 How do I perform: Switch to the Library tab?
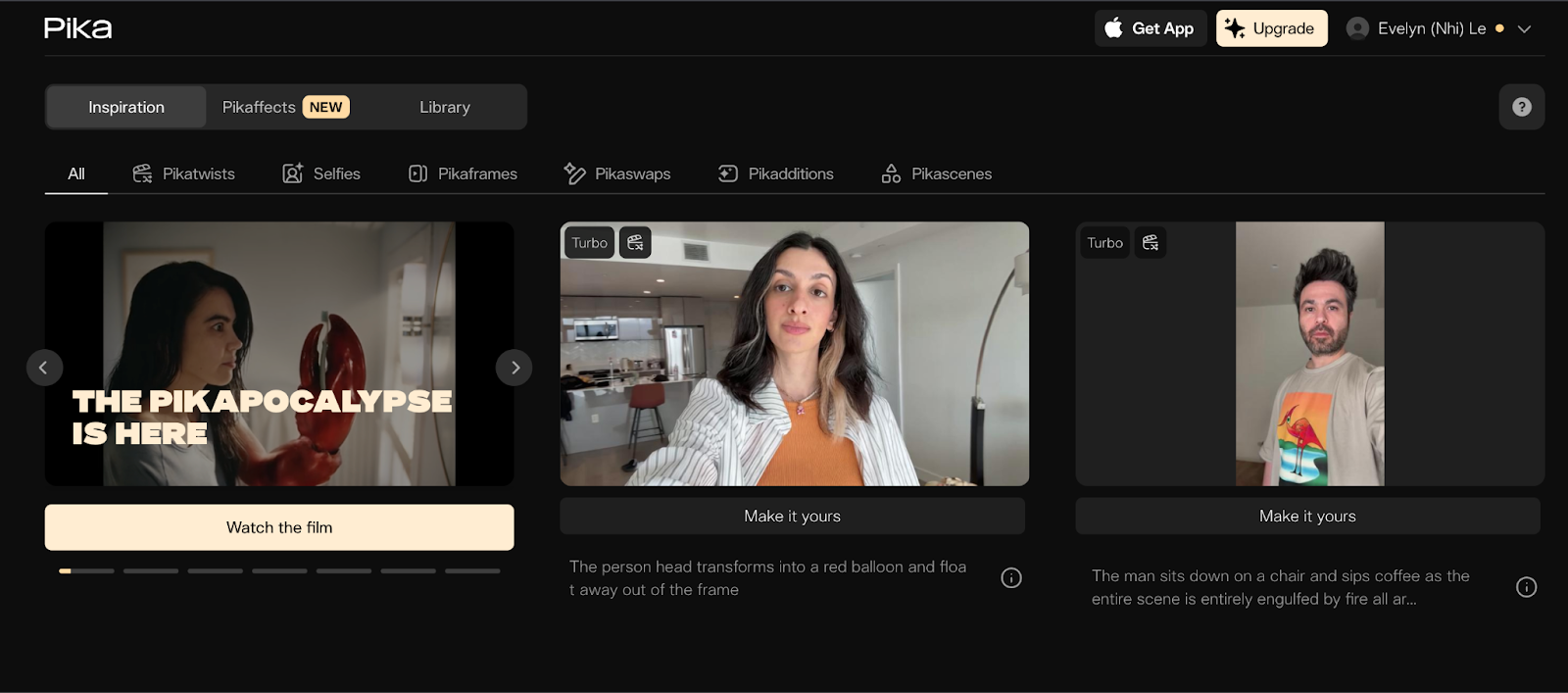[445, 107]
